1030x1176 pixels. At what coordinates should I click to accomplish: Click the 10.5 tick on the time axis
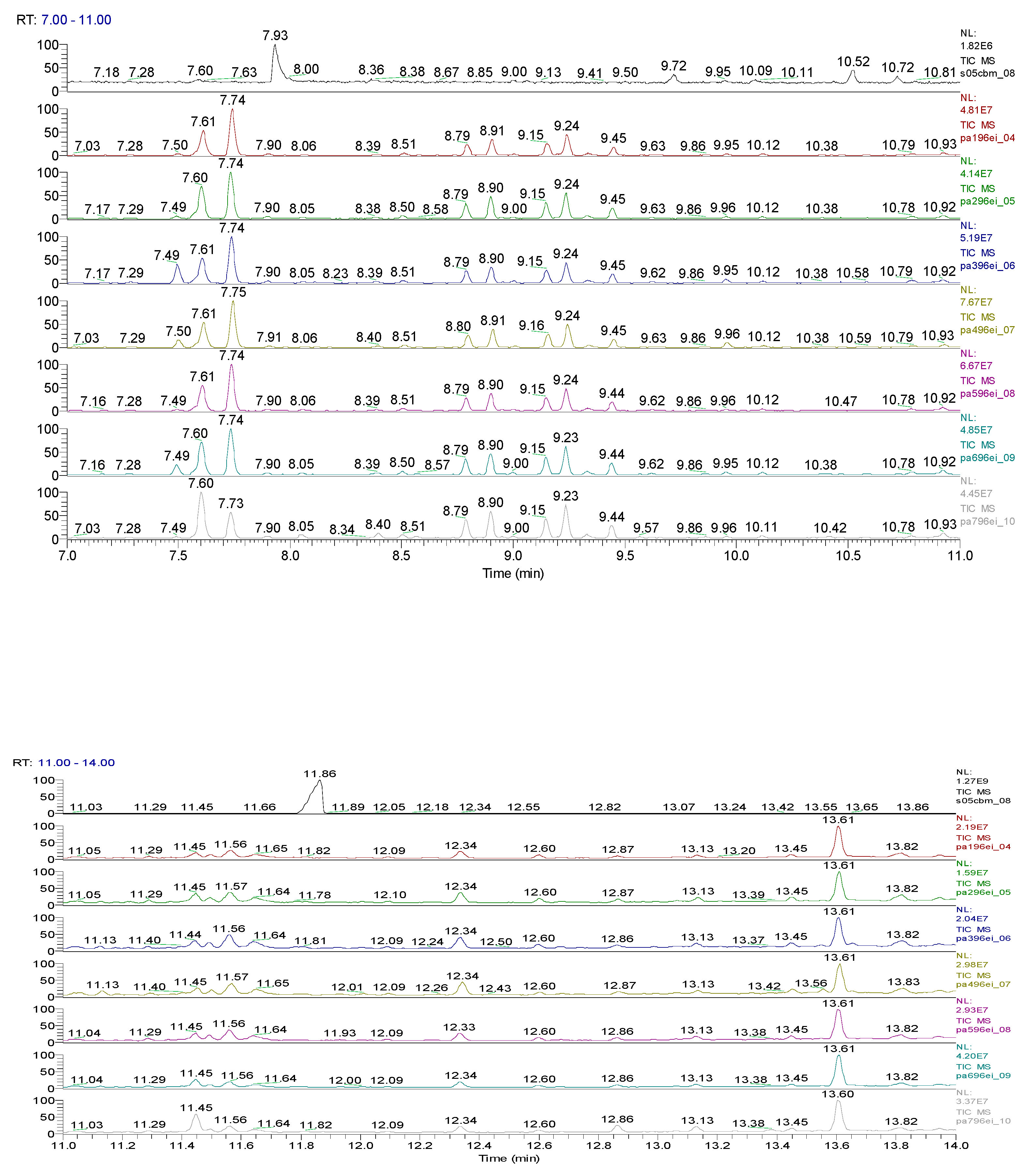848,556
